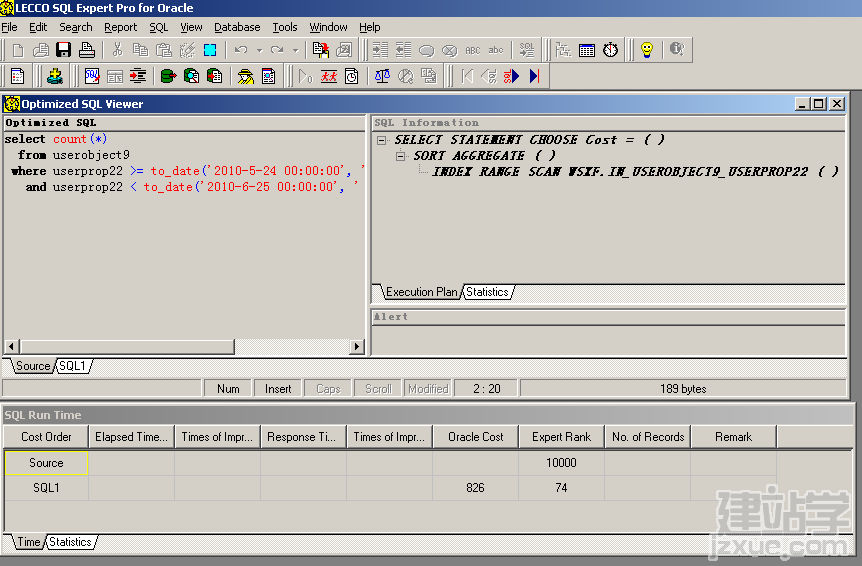Click the outdent lines toolbar icon
862x566 pixels.
(x=404, y=51)
